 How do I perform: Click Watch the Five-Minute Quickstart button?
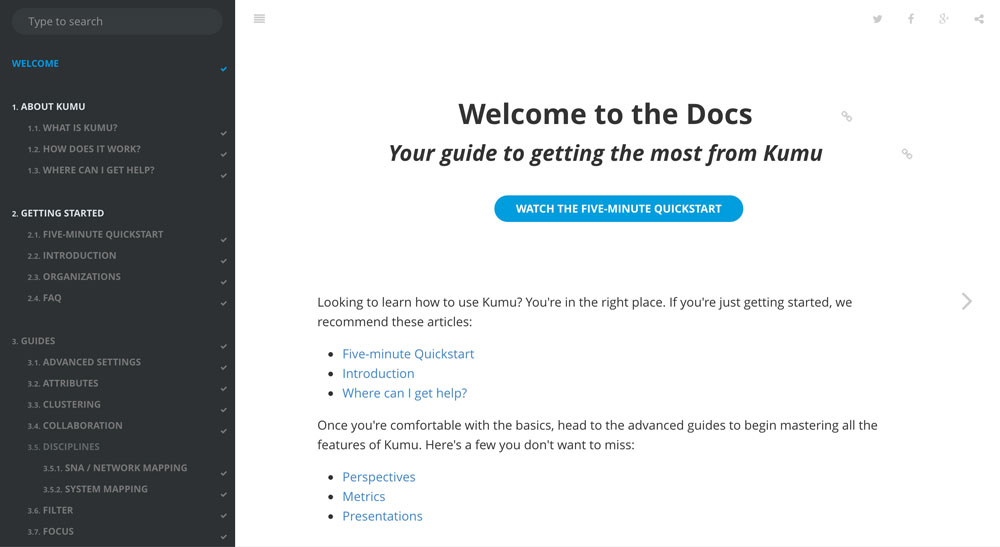click(x=618, y=208)
